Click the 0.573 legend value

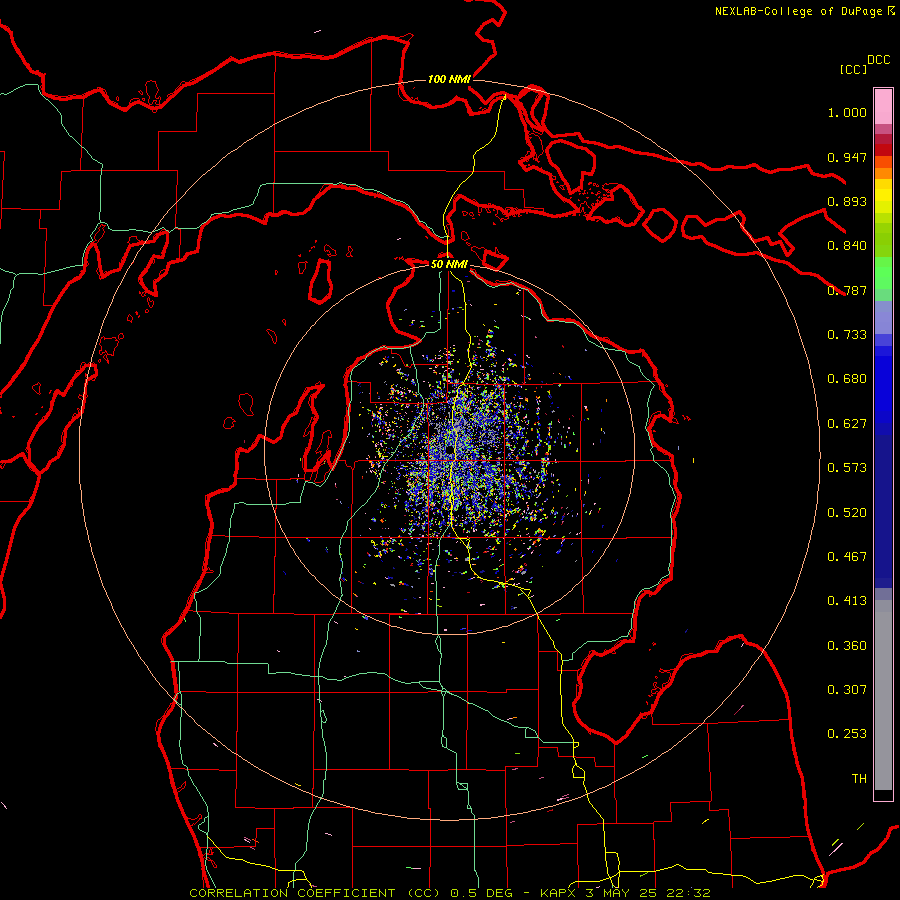[x=847, y=468]
